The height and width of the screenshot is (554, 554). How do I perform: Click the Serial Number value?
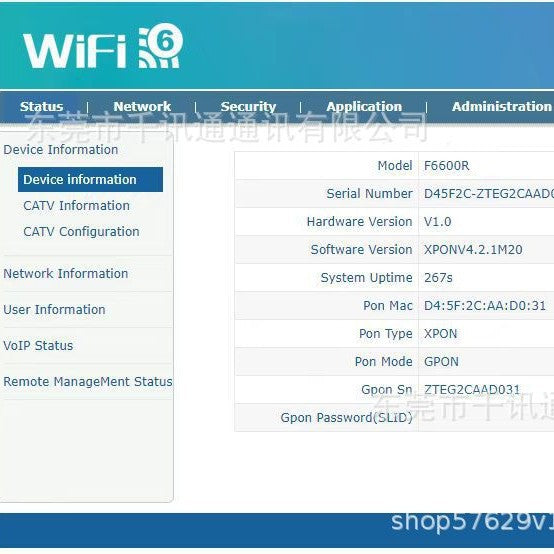489,194
